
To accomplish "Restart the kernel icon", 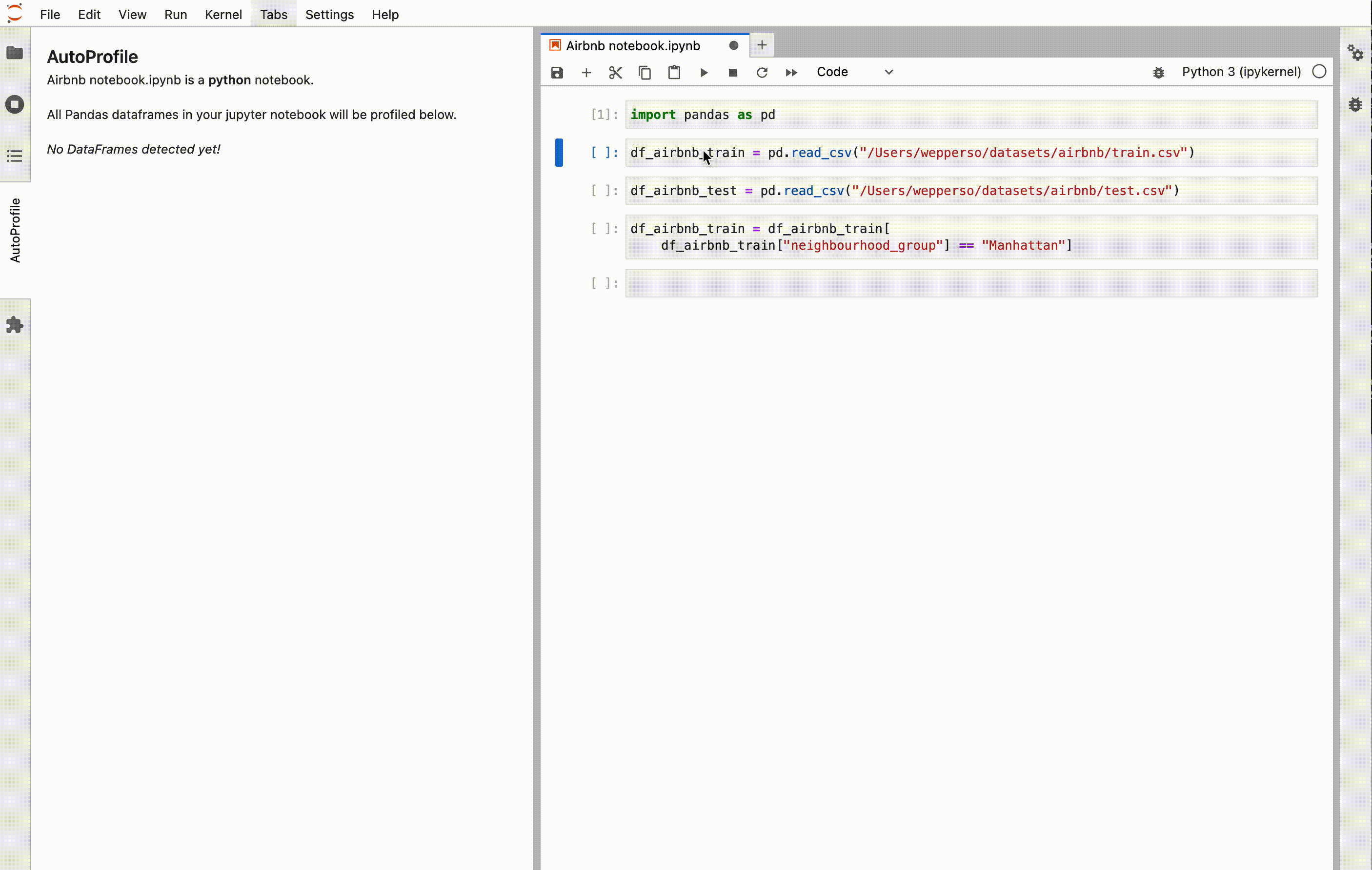I will tap(762, 72).
